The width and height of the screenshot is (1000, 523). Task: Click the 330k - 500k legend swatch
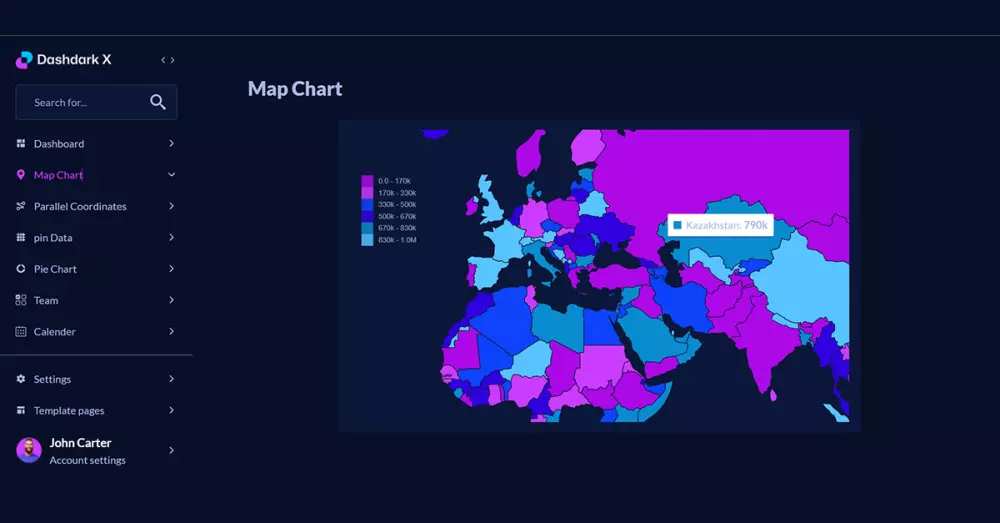367,205
